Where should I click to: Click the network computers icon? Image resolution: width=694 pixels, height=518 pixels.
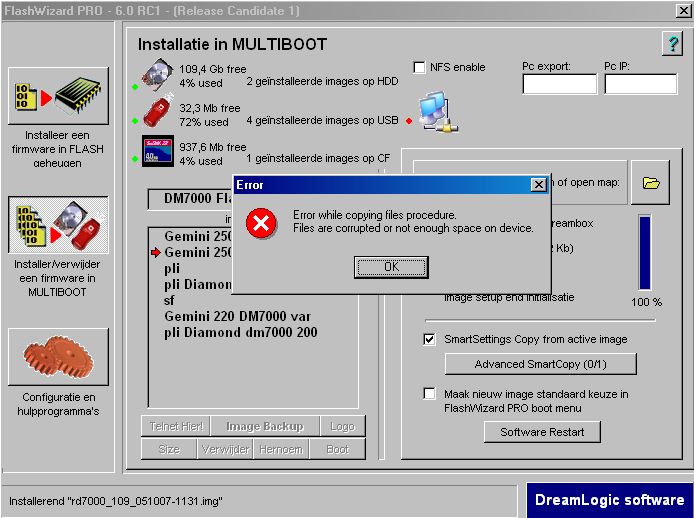pyautogui.click(x=438, y=112)
